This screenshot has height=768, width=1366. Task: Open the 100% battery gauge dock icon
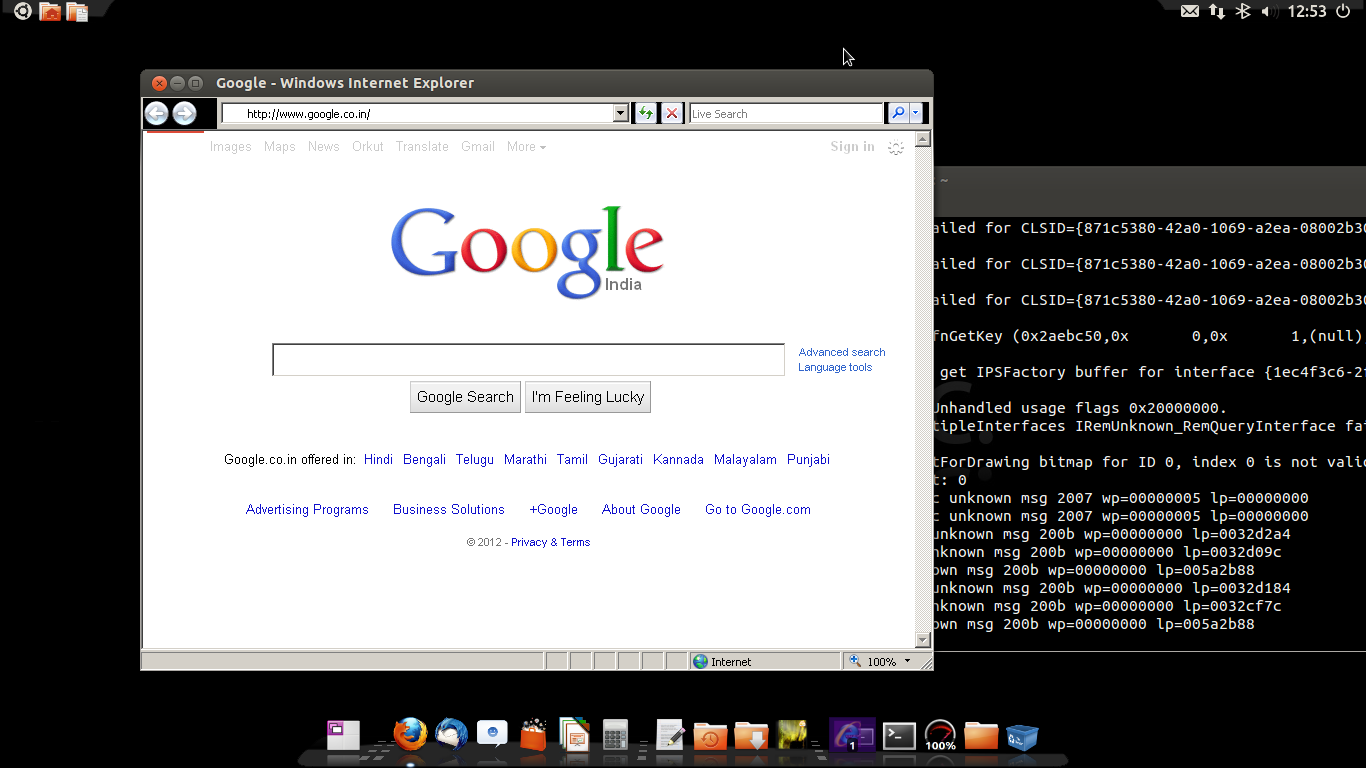pyautogui.click(x=940, y=735)
